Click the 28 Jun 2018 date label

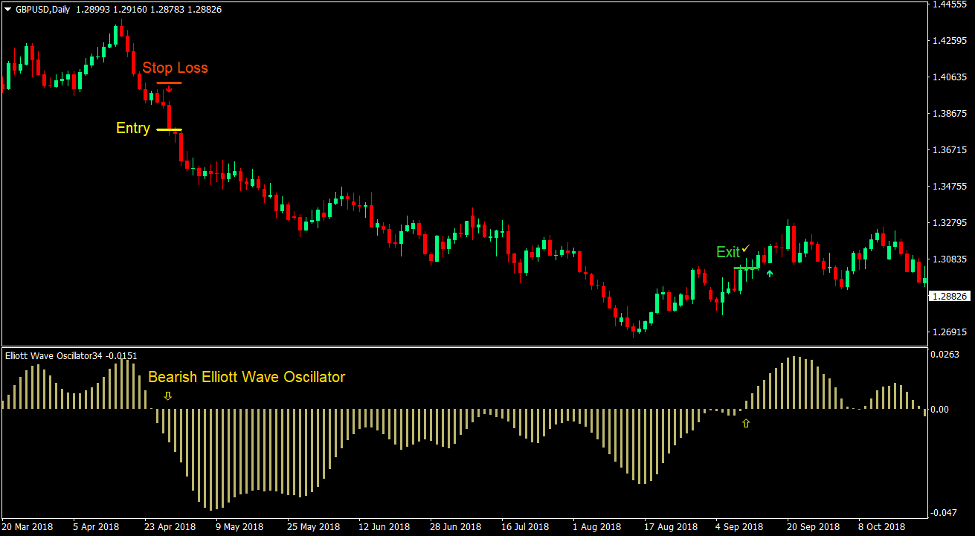tap(456, 526)
